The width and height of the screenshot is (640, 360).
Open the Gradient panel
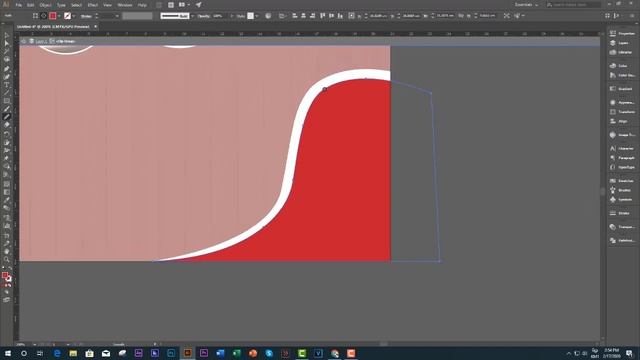[x=622, y=89]
